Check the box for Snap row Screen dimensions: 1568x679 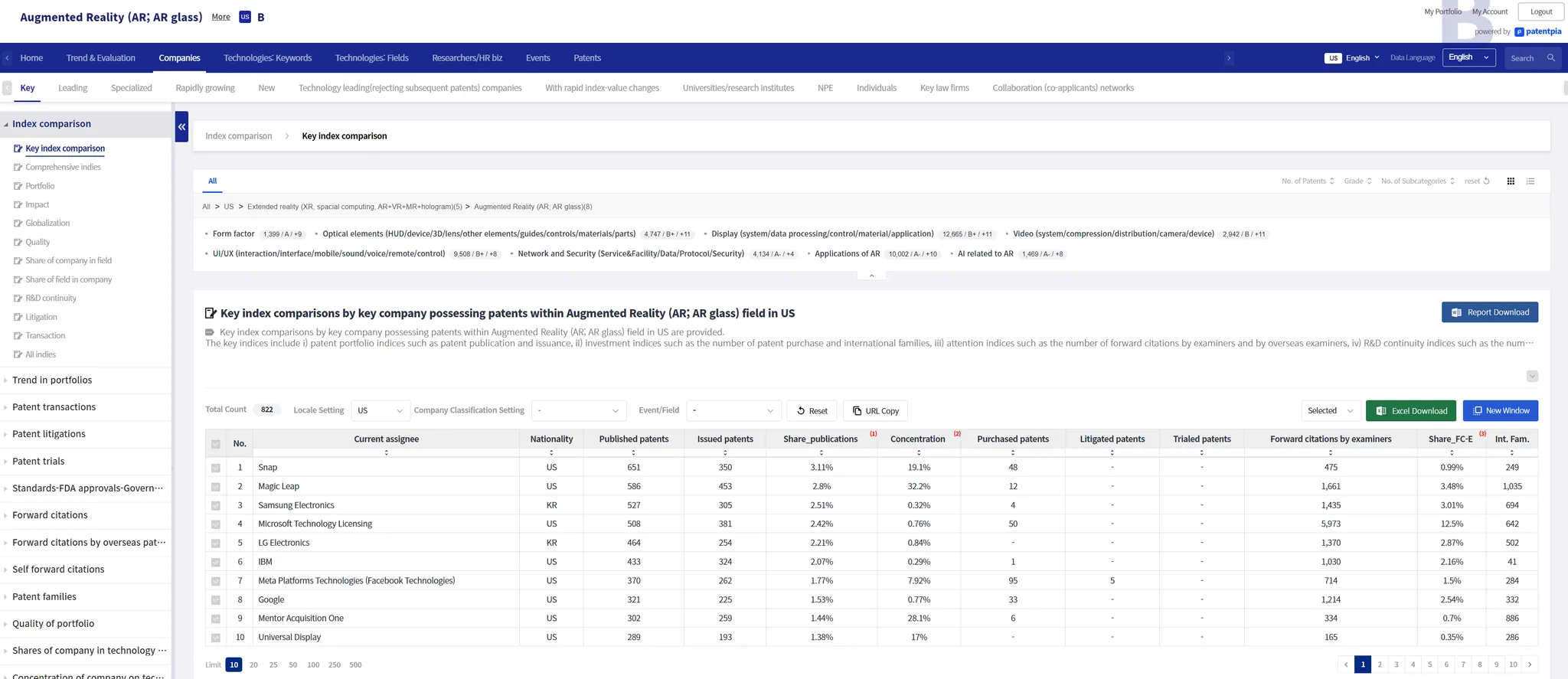coord(216,468)
